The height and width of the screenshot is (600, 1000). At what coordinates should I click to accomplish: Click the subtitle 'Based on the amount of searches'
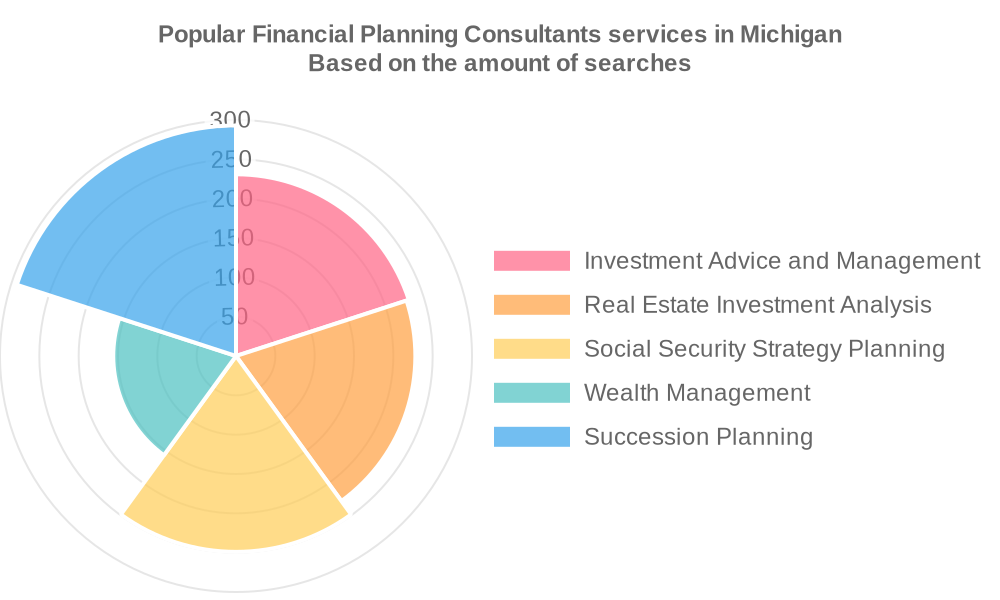point(500,63)
